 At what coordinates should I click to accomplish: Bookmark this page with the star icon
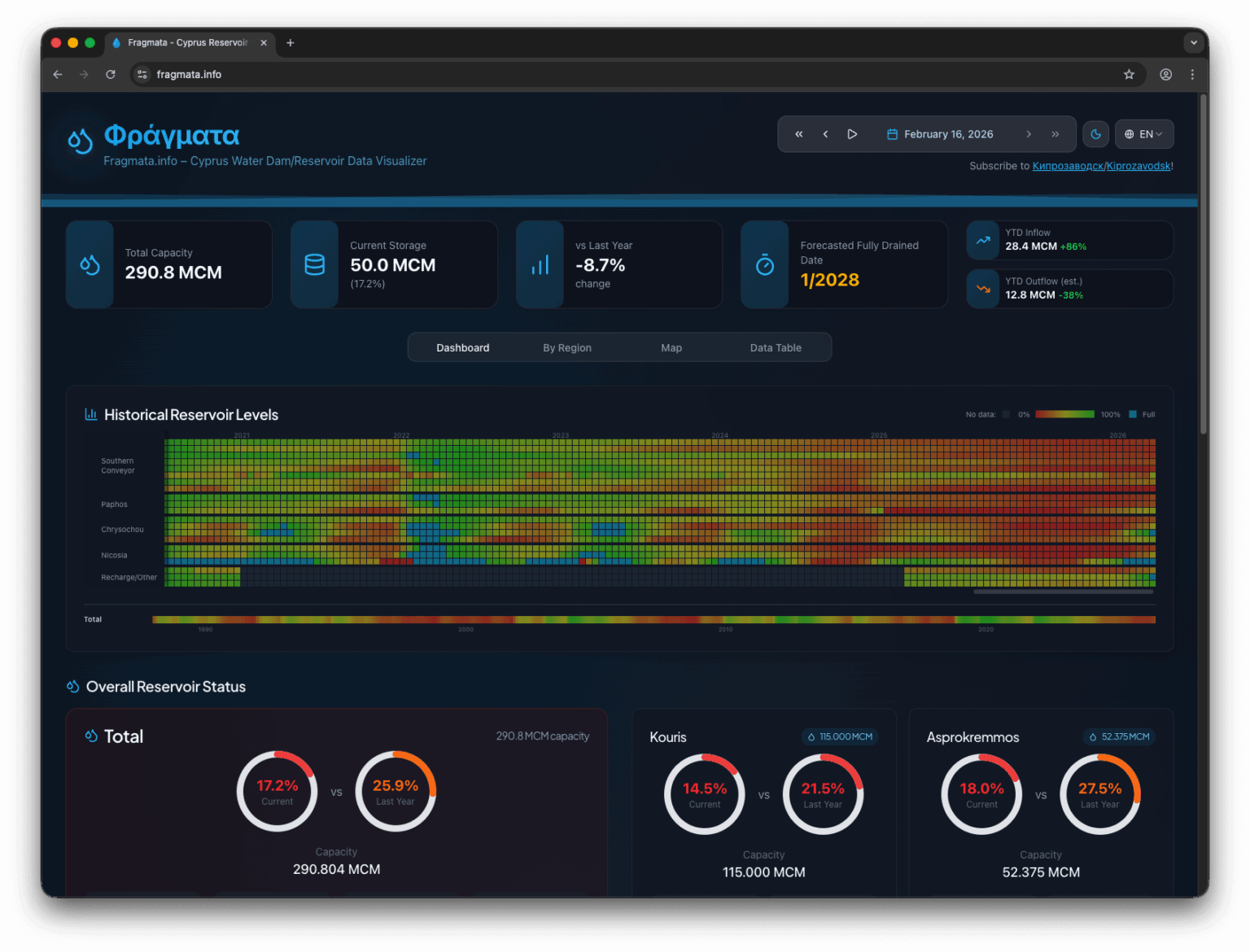pos(1129,74)
